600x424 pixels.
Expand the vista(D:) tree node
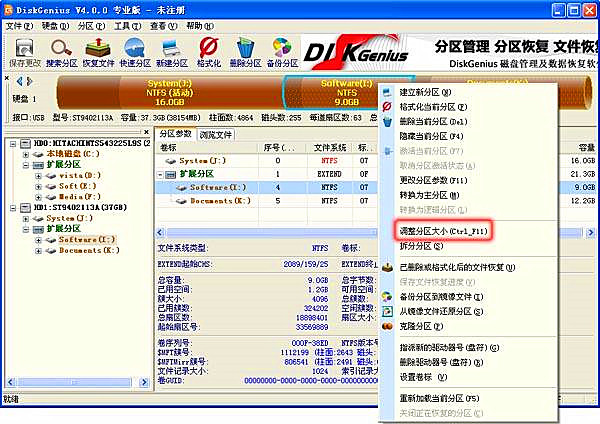[x=38, y=176]
